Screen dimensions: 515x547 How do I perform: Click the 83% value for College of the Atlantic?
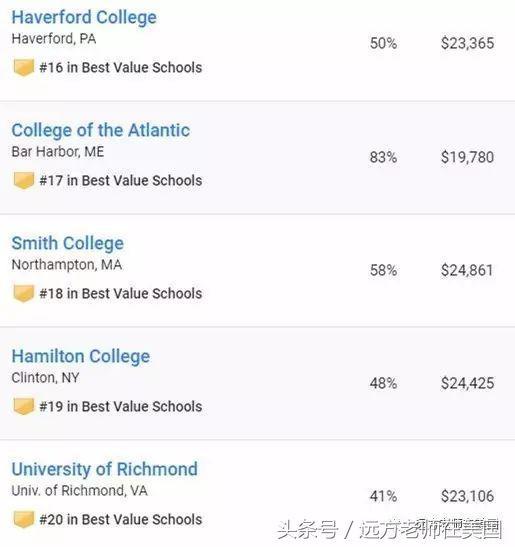(x=383, y=157)
